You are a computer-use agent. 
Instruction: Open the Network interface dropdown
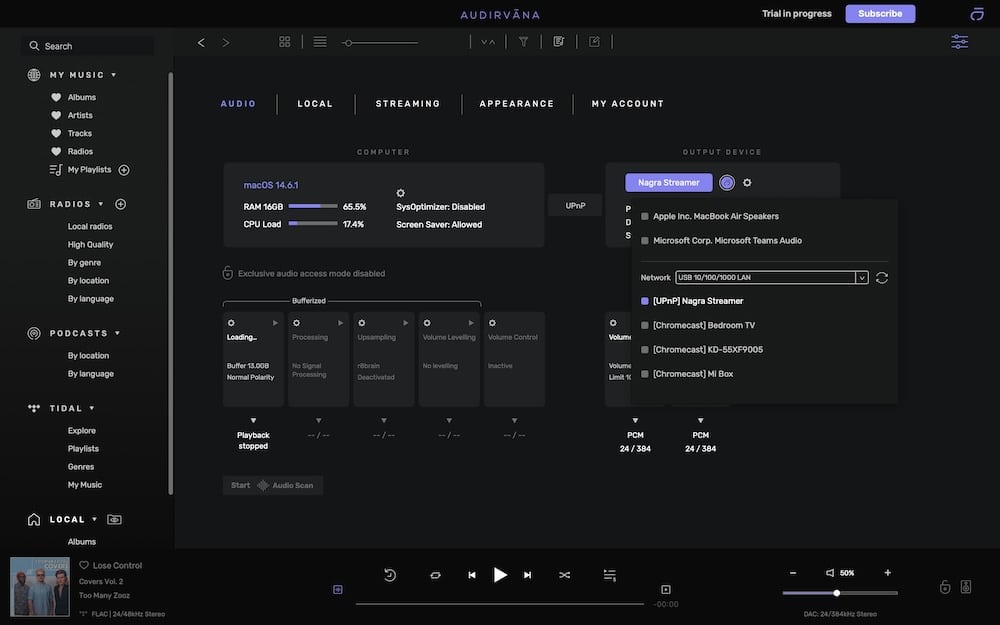(772, 277)
